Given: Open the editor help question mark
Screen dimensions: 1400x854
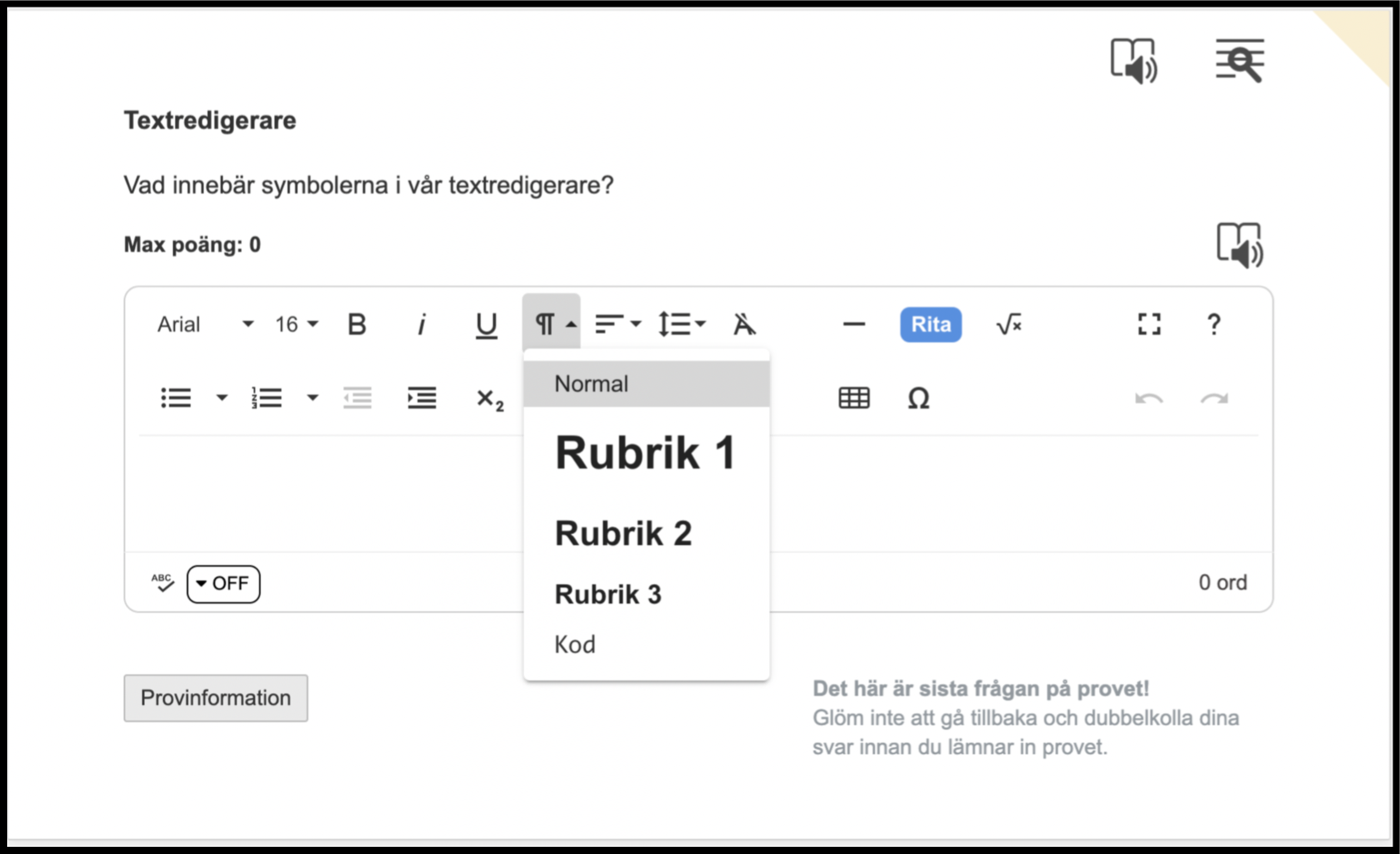Looking at the screenshot, I should tap(1214, 324).
